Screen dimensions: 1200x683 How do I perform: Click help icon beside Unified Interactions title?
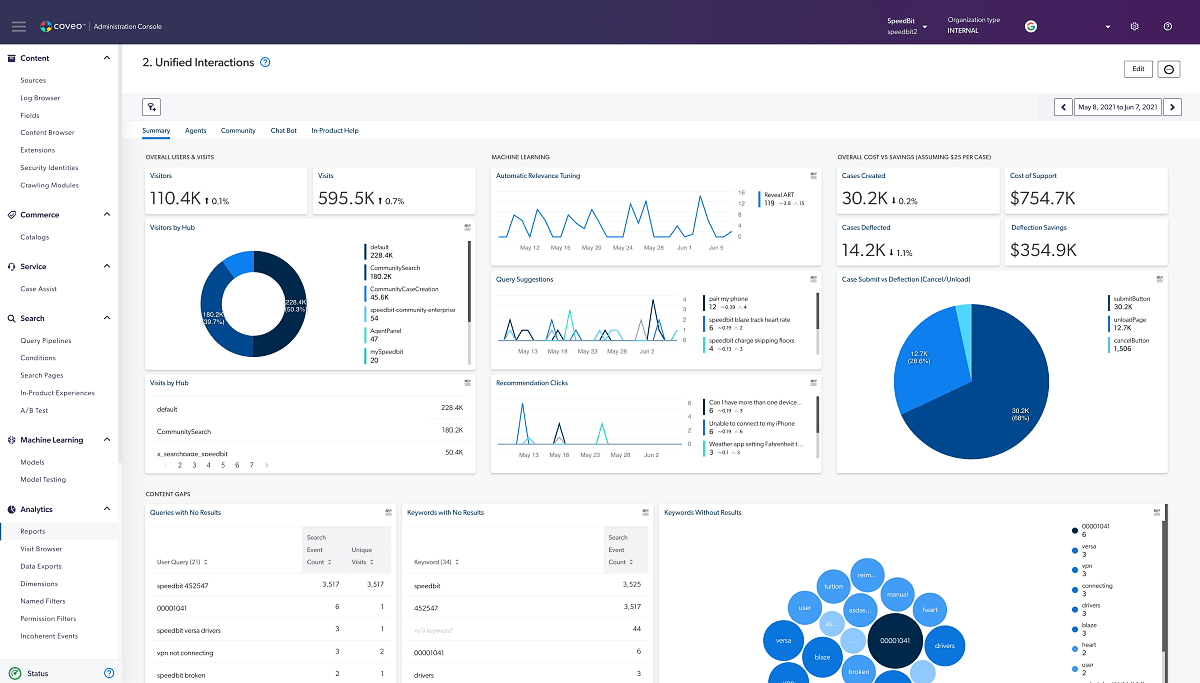[x=265, y=63]
